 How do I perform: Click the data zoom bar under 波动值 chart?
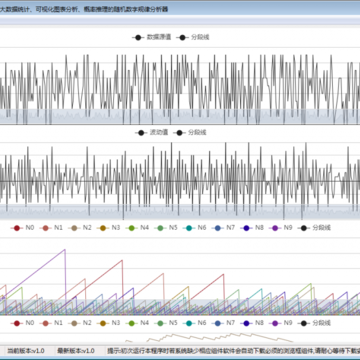click(180, 212)
